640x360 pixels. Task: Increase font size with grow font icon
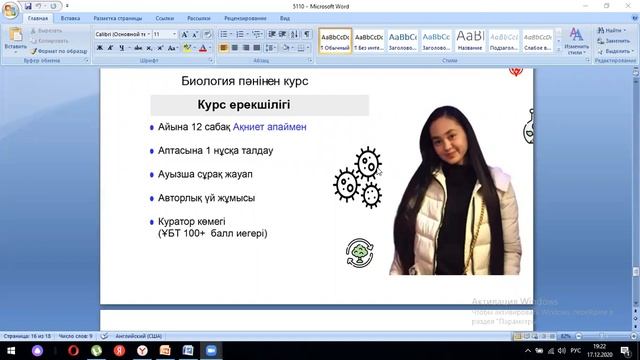(184, 34)
